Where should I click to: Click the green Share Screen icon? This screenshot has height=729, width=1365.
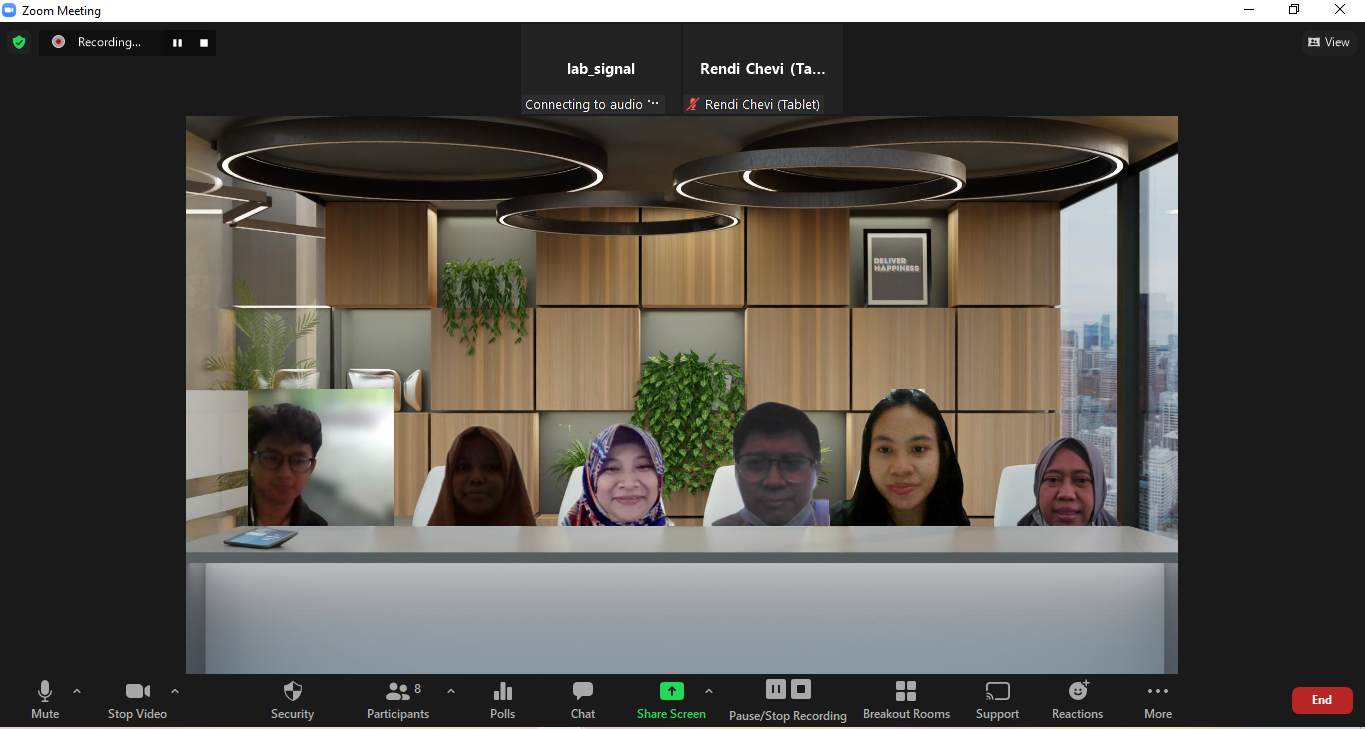[671, 691]
